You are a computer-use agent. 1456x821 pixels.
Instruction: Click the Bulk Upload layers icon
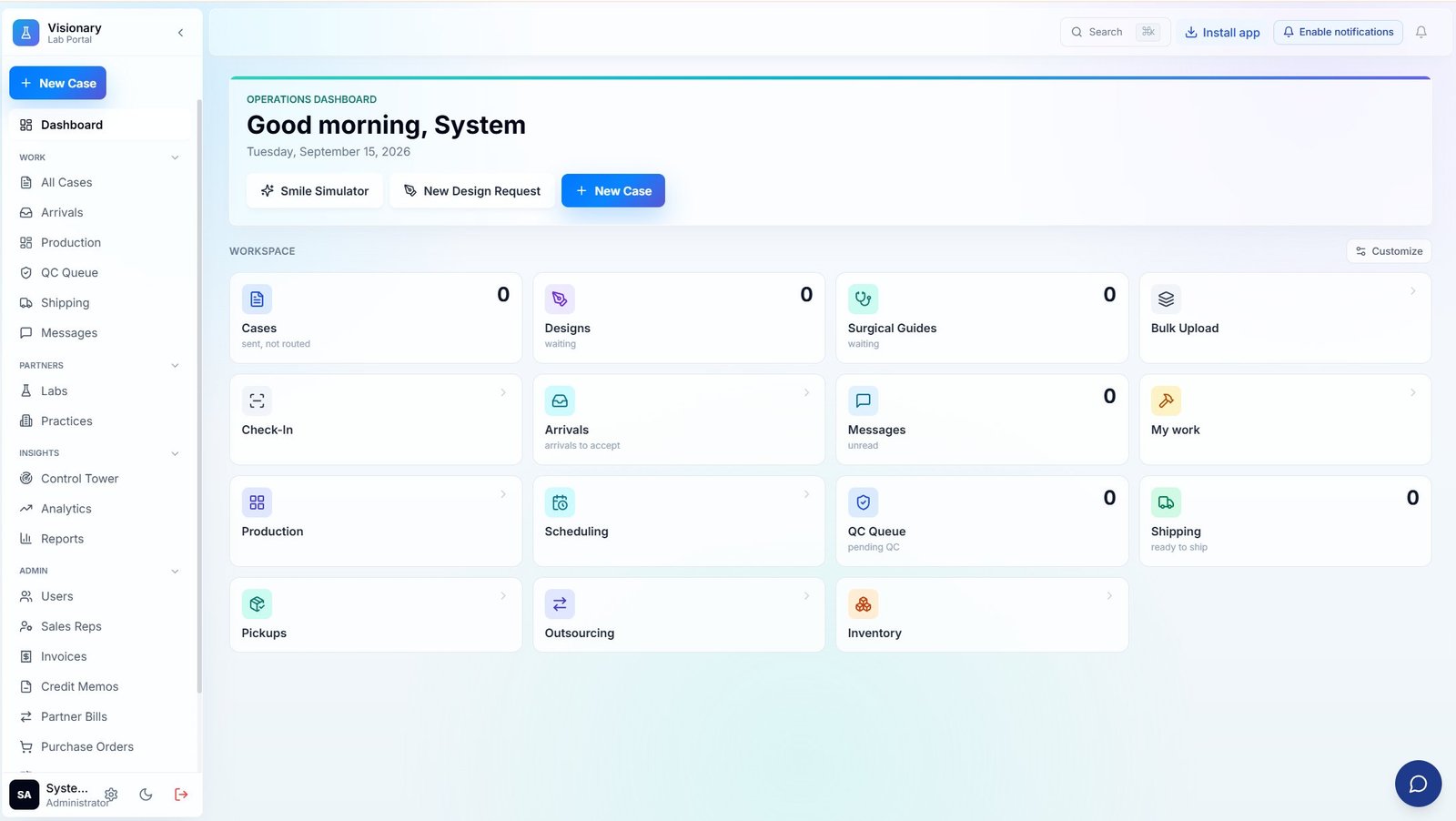[1166, 299]
